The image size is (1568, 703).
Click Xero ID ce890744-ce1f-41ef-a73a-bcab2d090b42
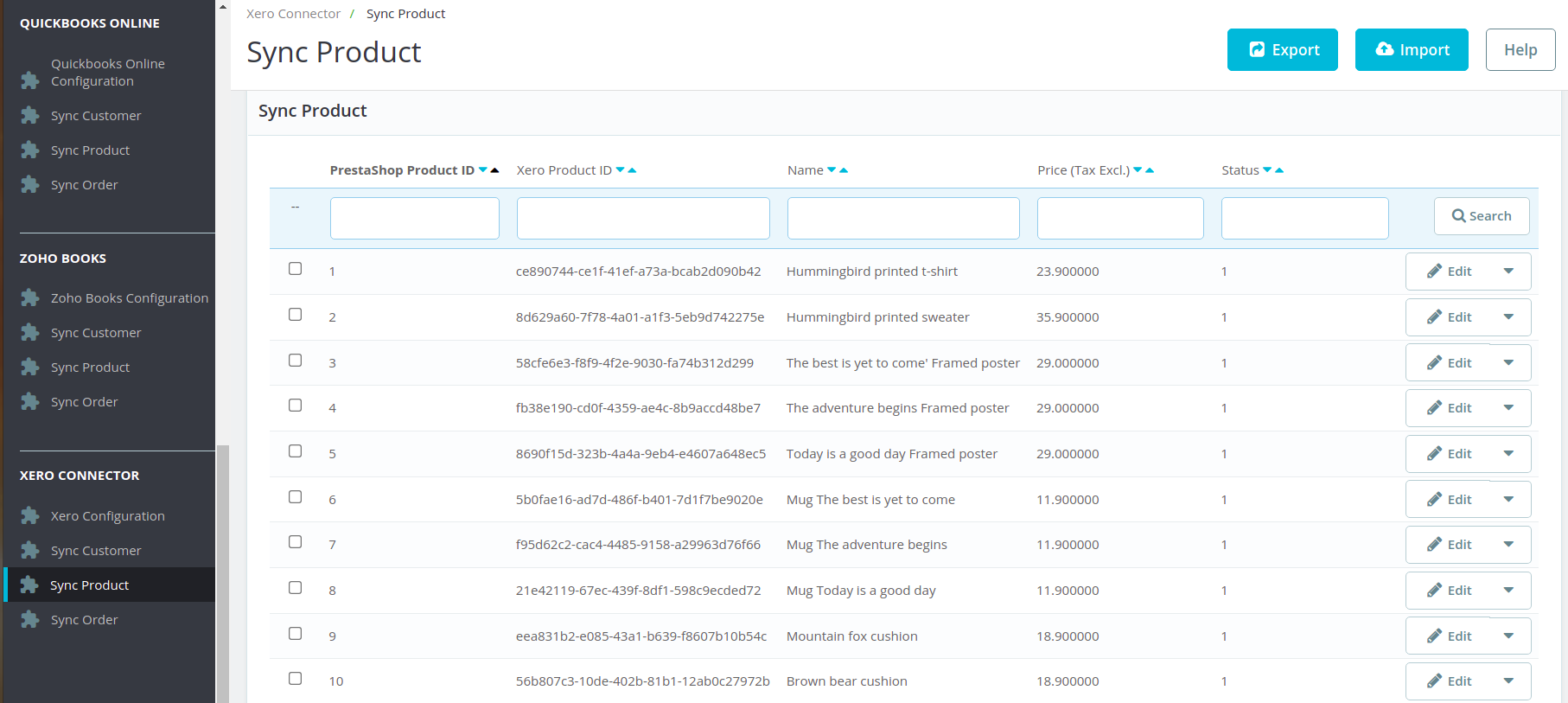click(638, 272)
